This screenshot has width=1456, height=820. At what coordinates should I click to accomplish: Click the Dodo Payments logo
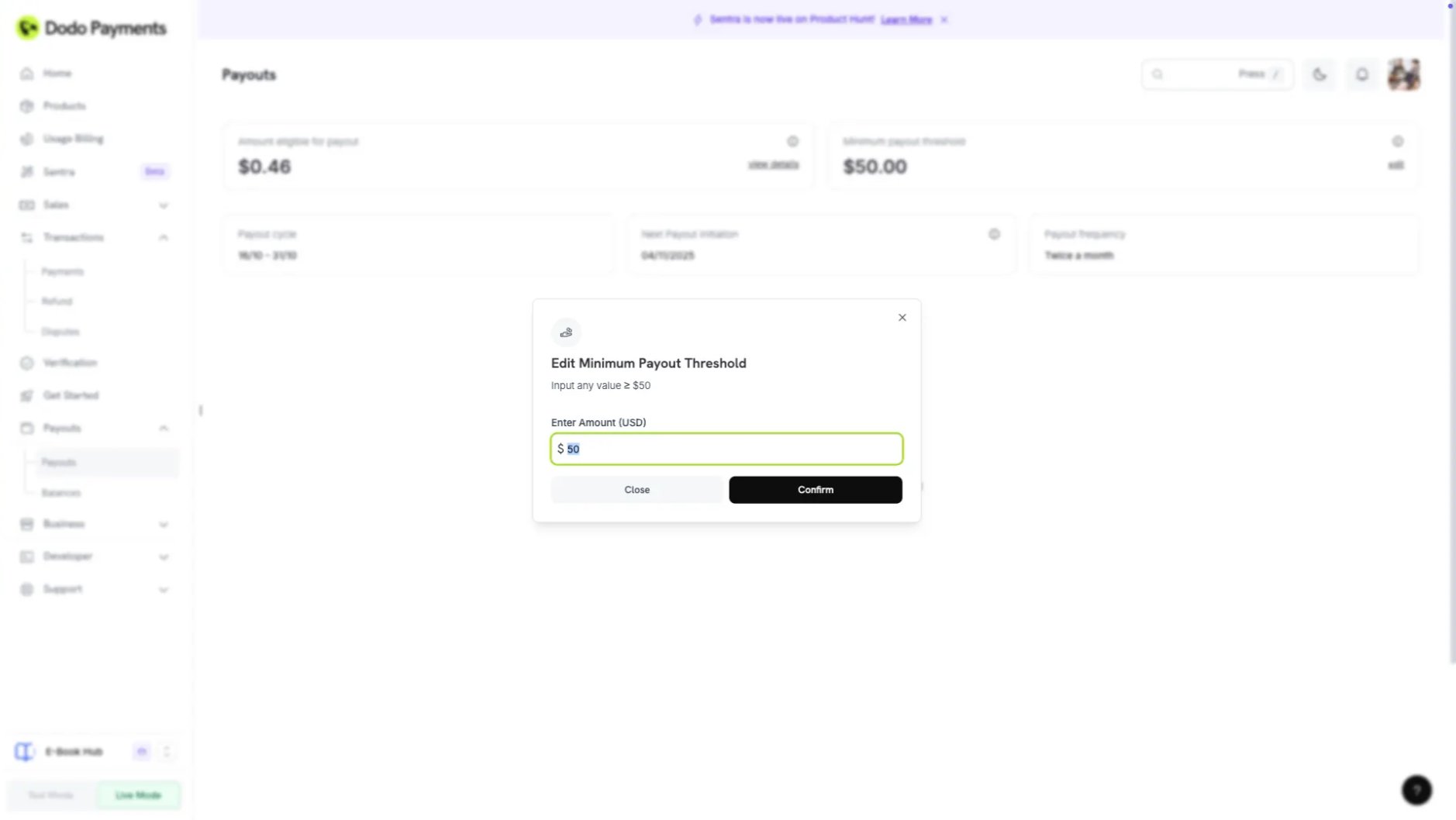[92, 28]
